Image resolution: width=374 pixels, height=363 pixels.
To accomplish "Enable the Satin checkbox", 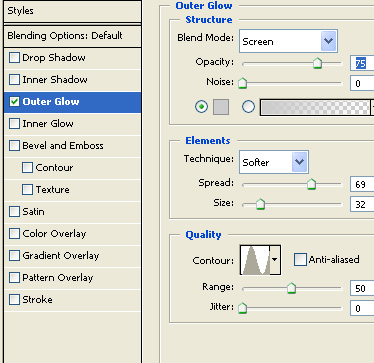I will (x=14, y=211).
